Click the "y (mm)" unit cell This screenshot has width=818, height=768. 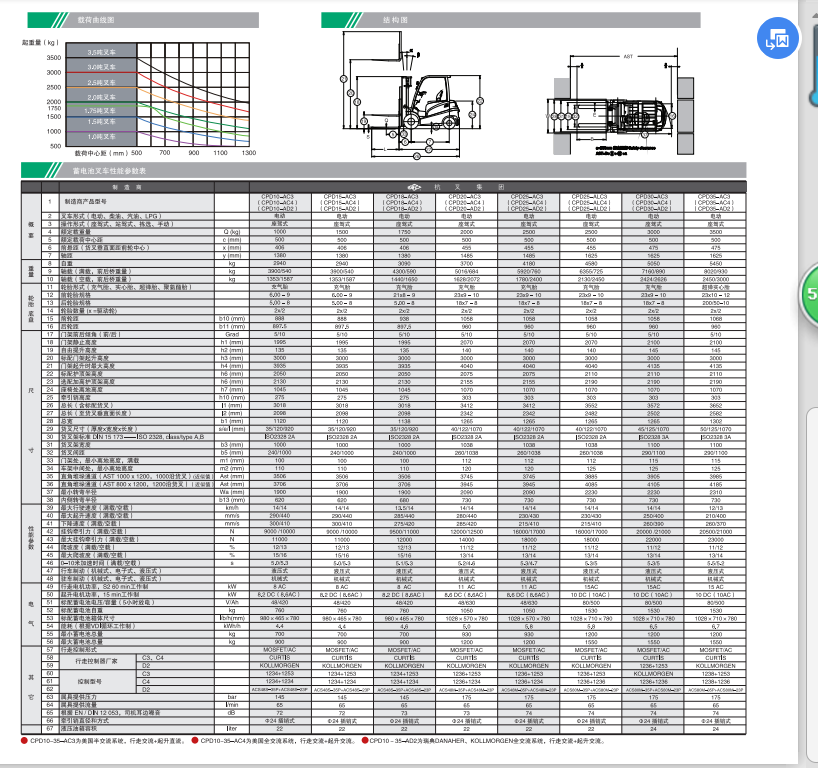tap(232, 256)
